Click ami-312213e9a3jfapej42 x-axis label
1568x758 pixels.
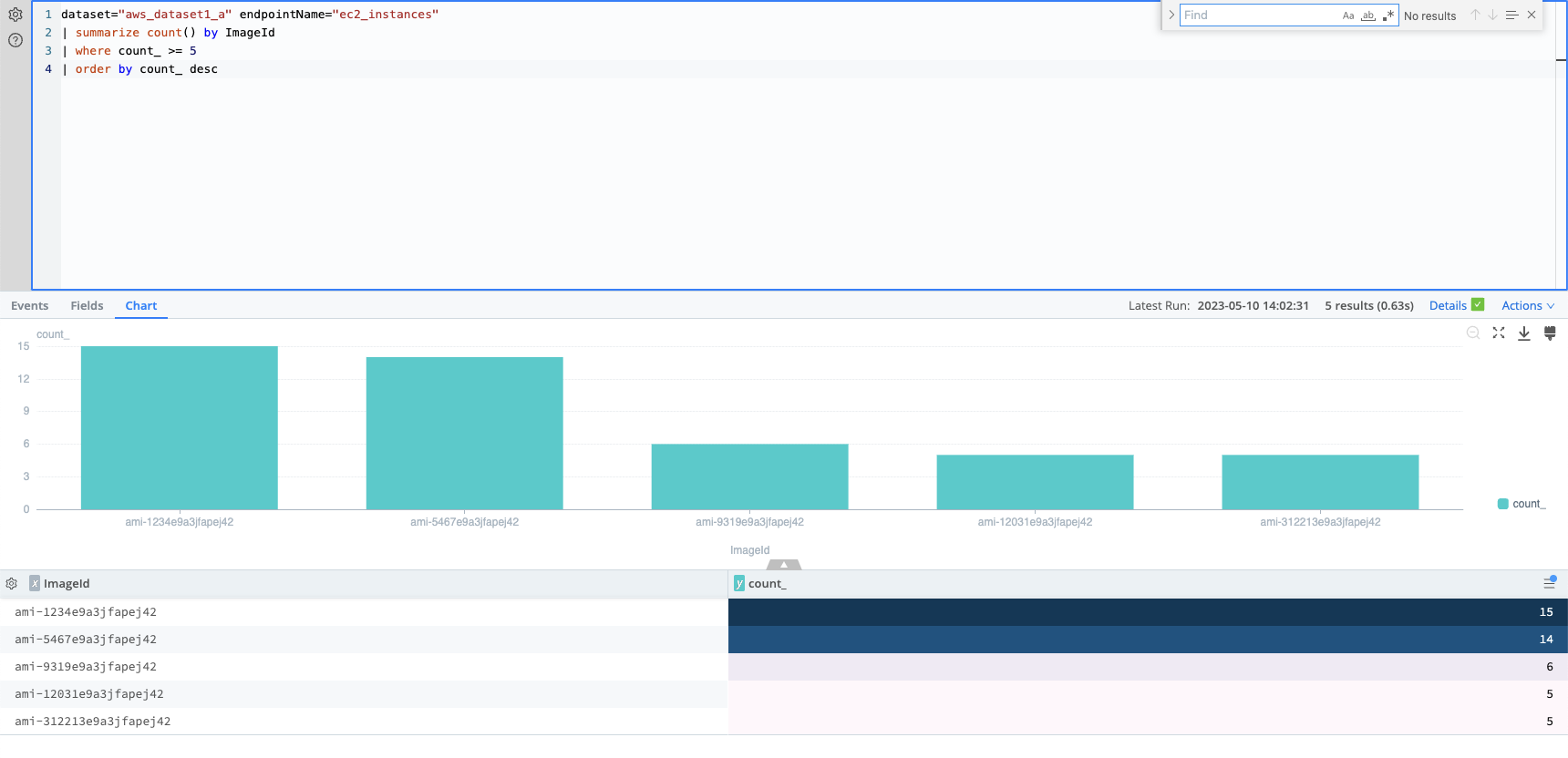point(1320,522)
